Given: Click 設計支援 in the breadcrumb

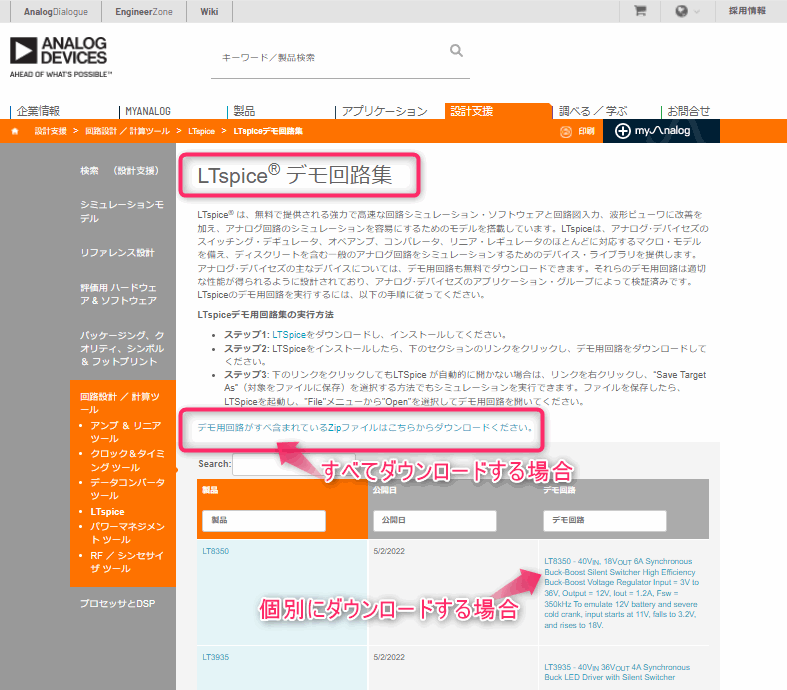Looking at the screenshot, I should (x=50, y=131).
